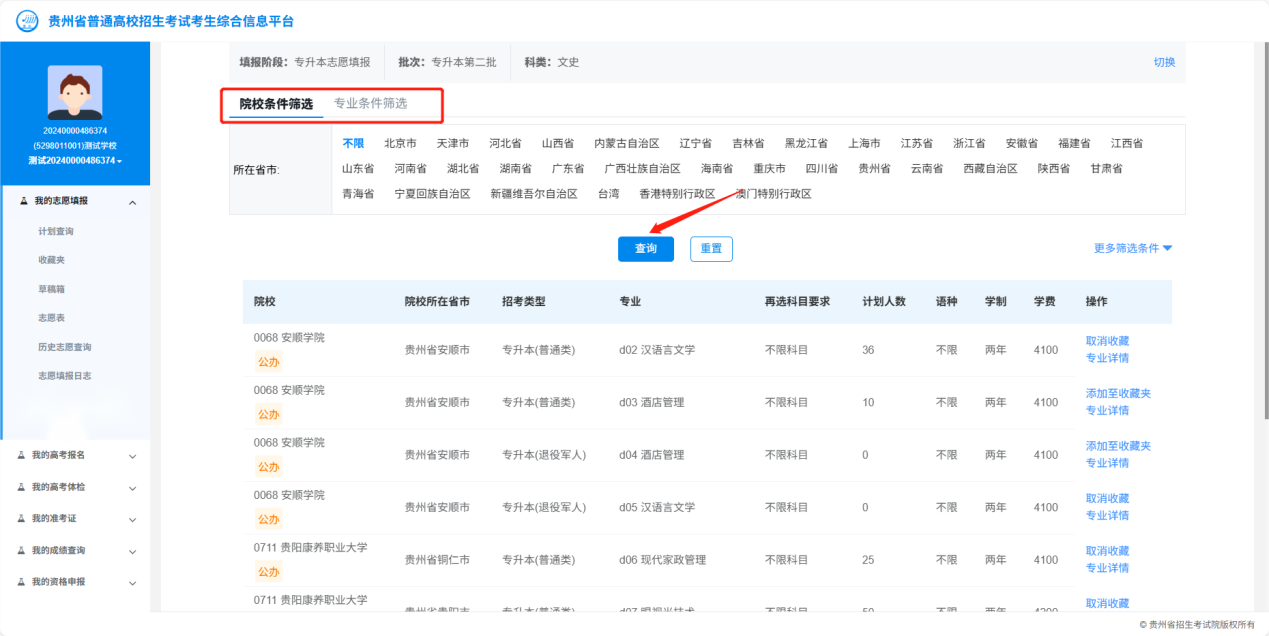Click the icon beside 我的资格申报
The image size is (1269, 636).
click(x=23, y=582)
